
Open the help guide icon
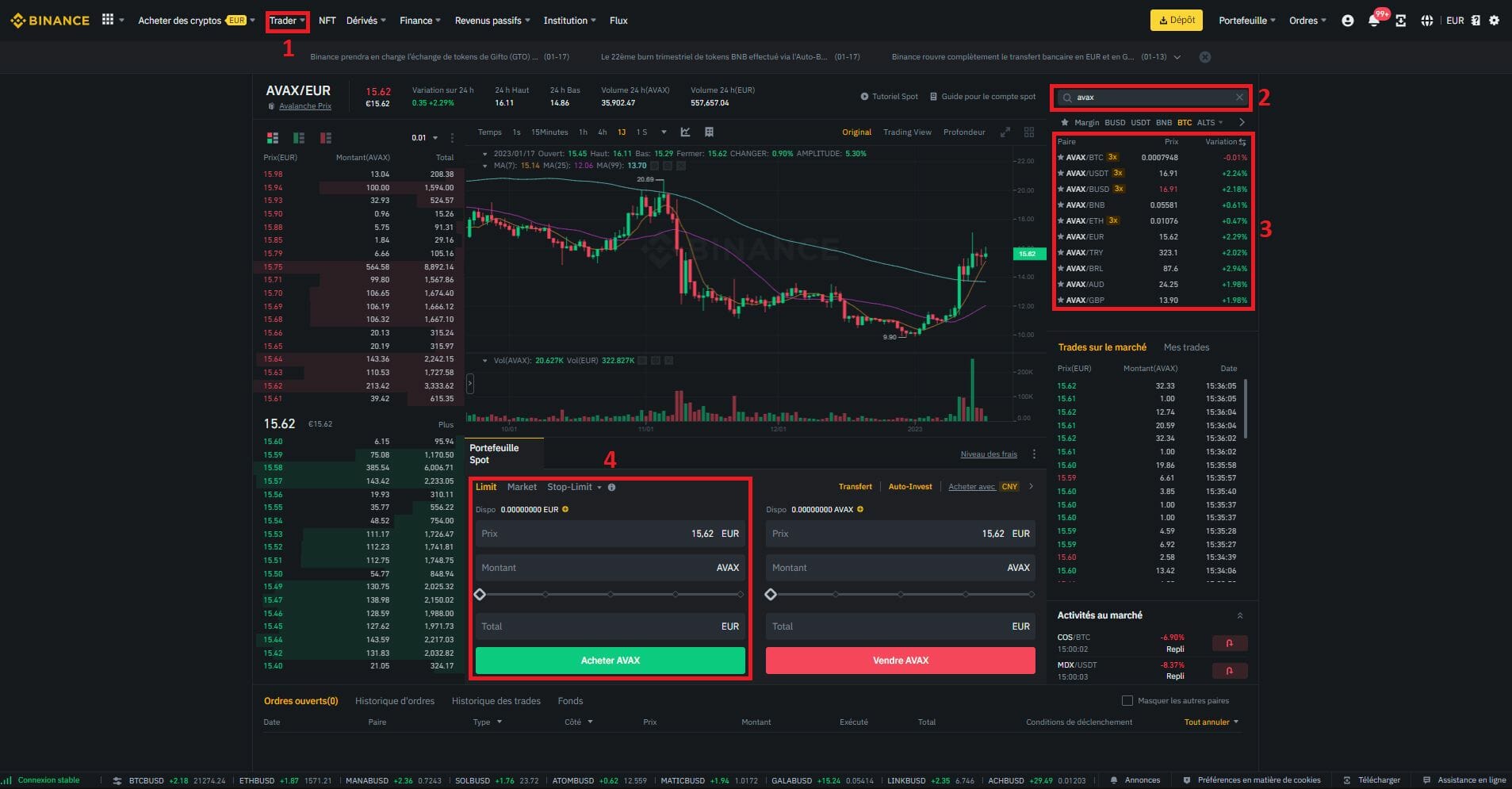(1476, 21)
